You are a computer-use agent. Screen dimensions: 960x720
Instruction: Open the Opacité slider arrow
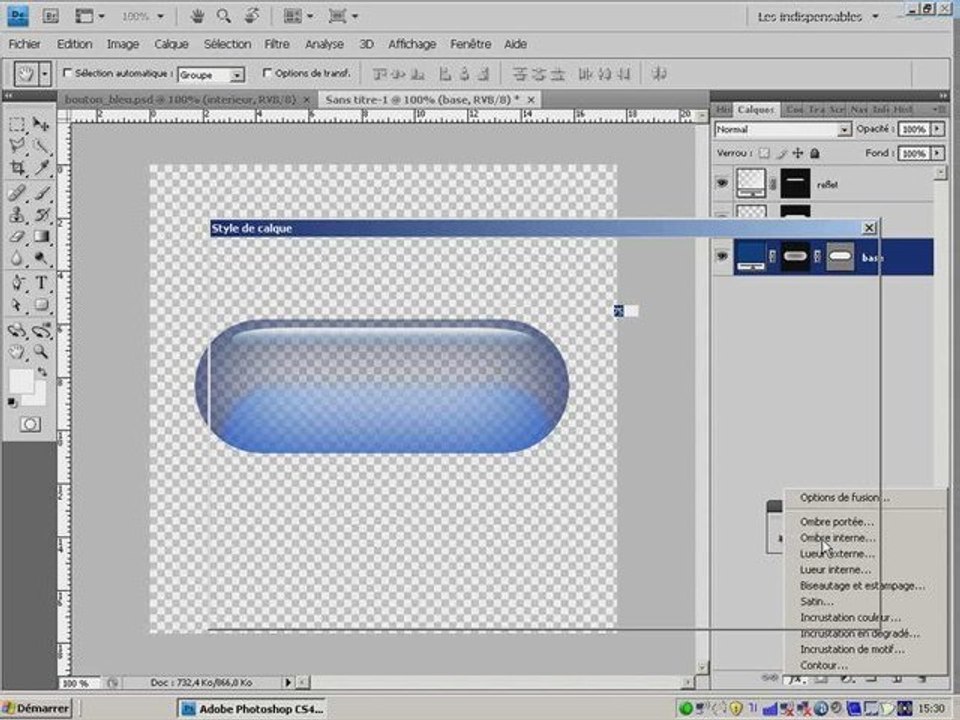click(x=938, y=129)
